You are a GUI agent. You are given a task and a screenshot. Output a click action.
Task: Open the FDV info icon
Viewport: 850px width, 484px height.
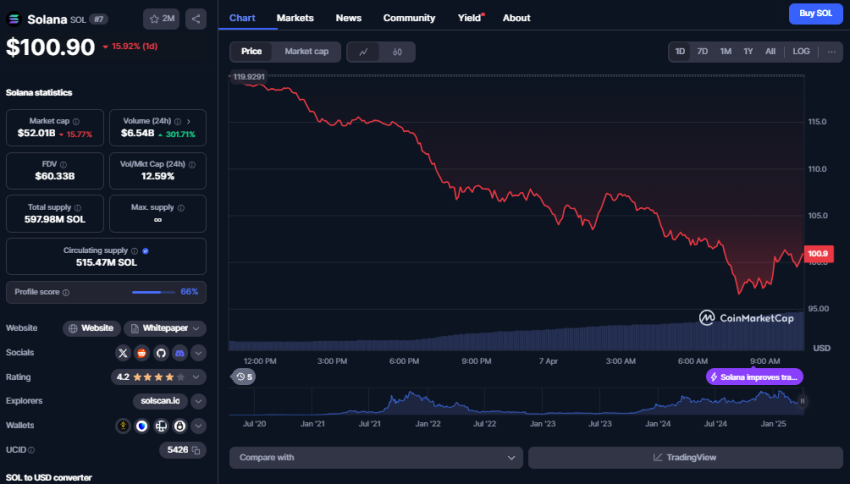pos(63,164)
